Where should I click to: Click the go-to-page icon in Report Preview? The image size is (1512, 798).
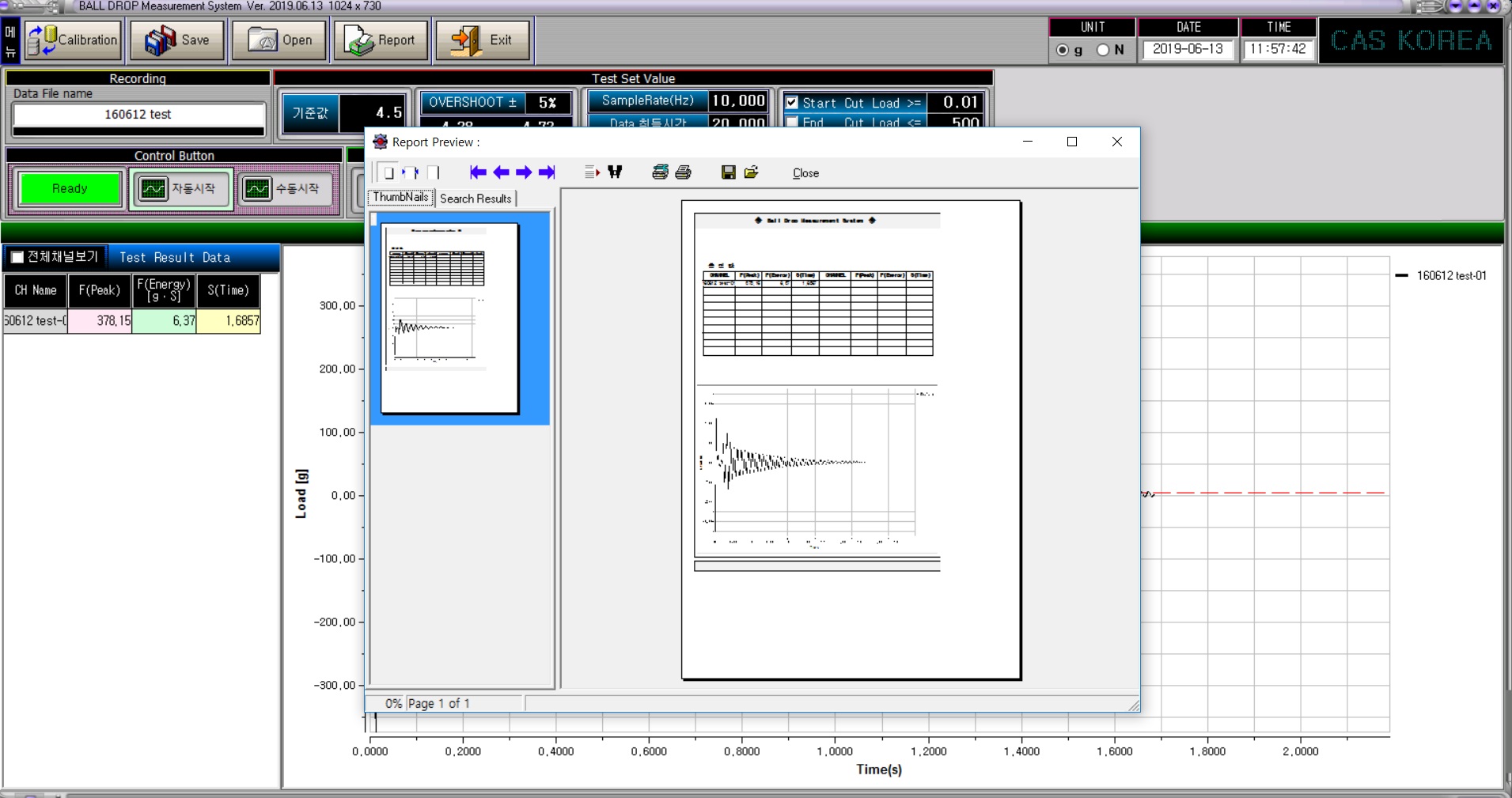tap(592, 172)
